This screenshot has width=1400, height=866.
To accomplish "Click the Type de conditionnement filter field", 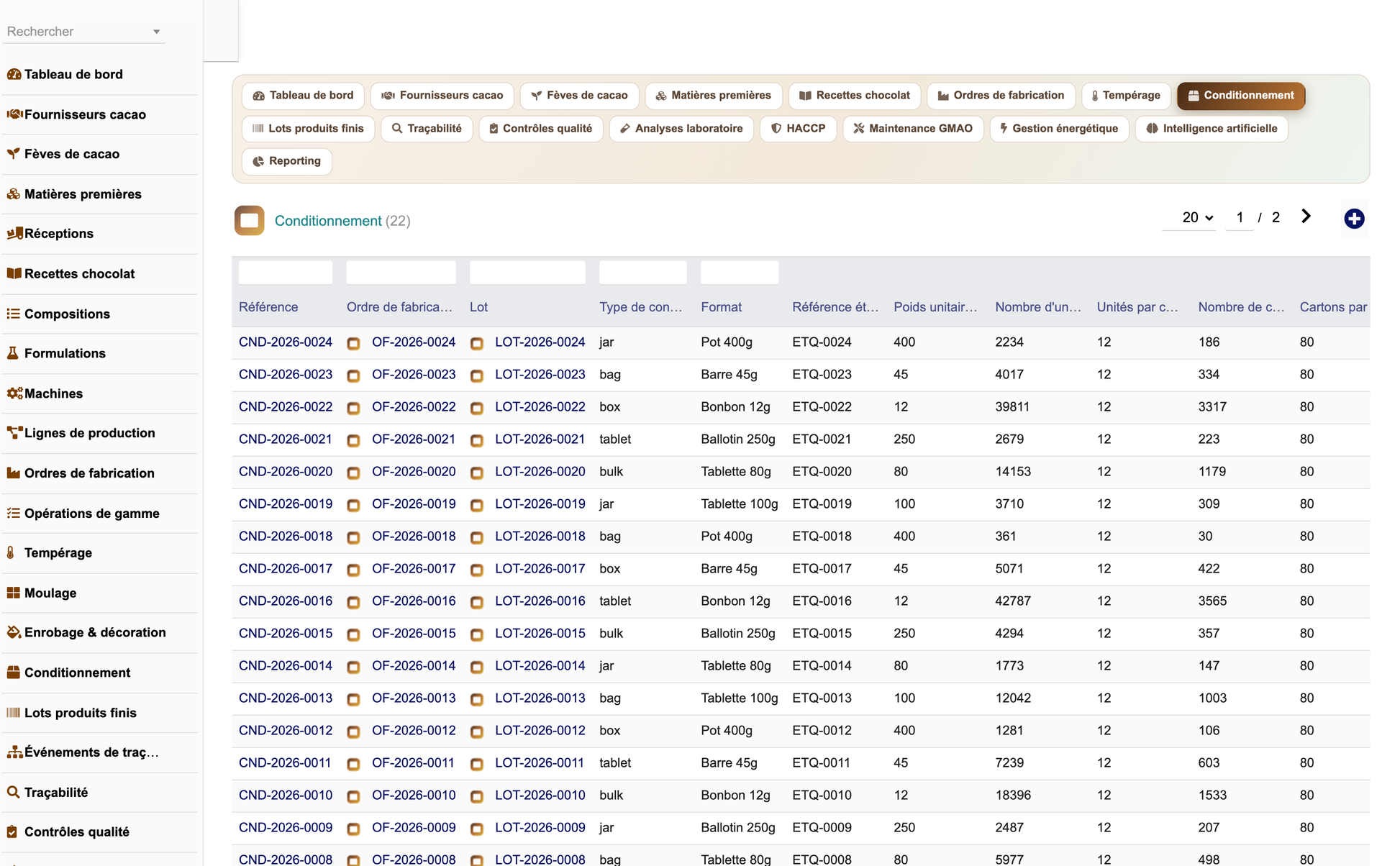I will coord(642,273).
